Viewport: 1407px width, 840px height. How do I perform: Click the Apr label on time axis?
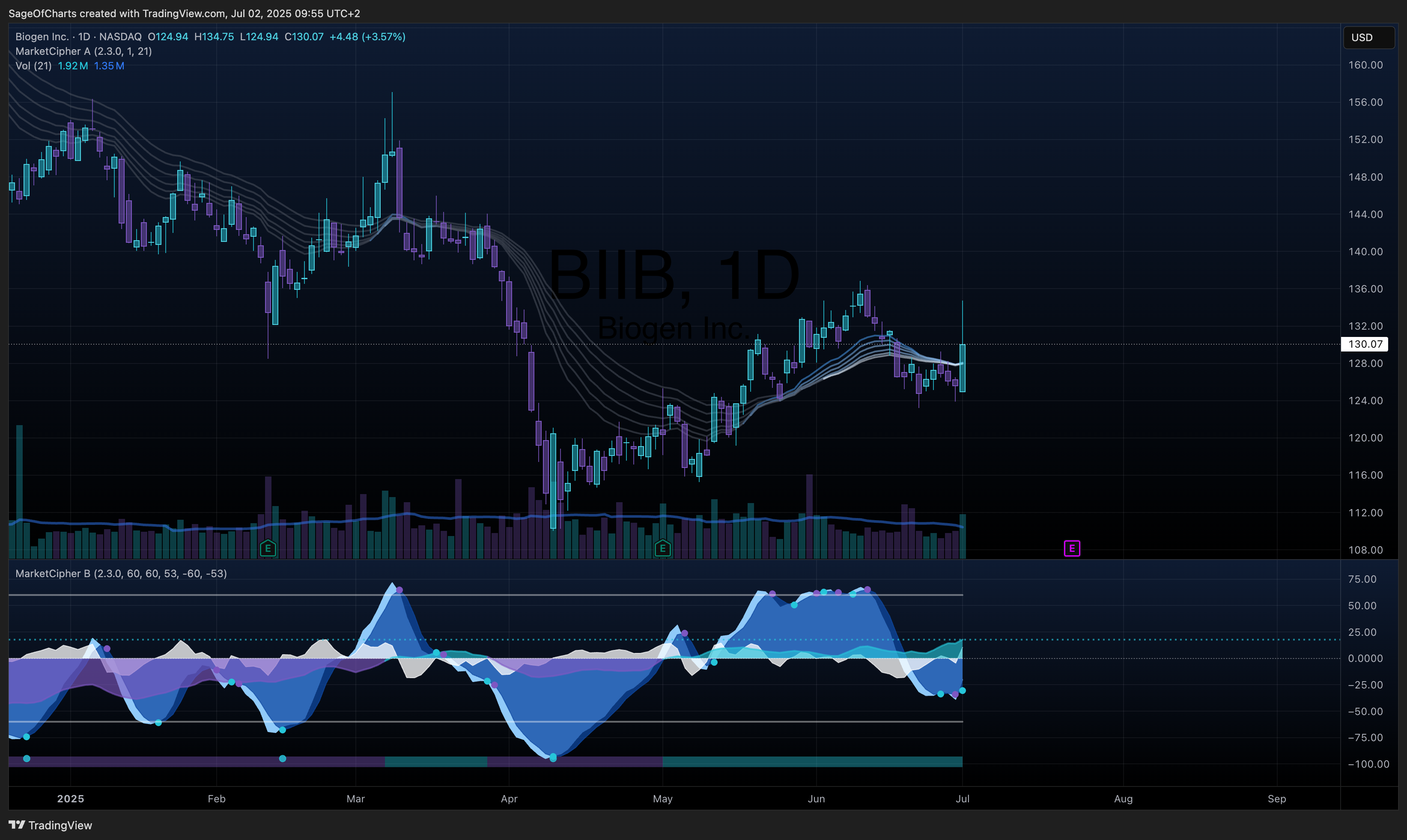510,798
